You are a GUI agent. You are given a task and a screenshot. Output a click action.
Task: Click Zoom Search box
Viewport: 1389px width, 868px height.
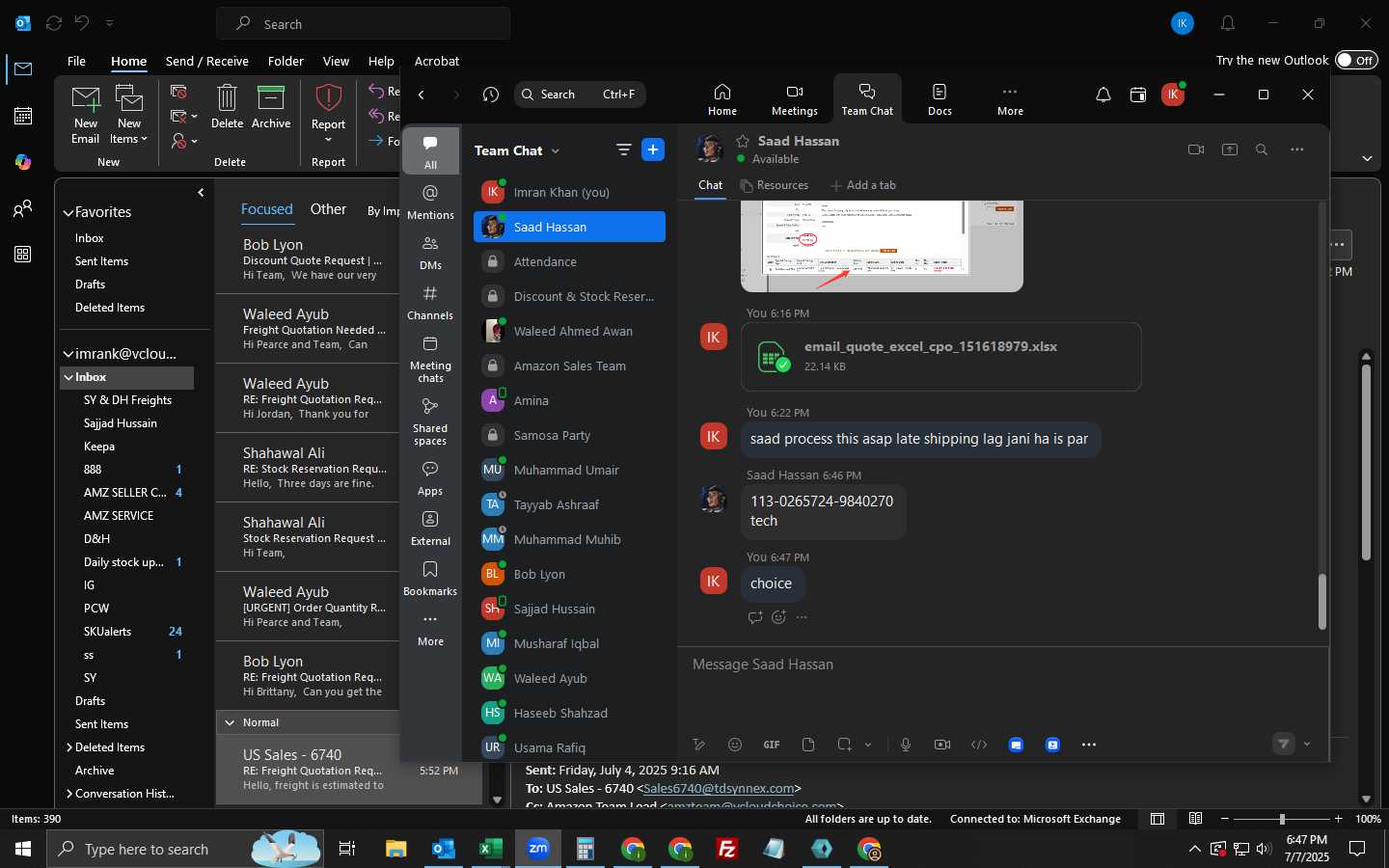coord(580,95)
